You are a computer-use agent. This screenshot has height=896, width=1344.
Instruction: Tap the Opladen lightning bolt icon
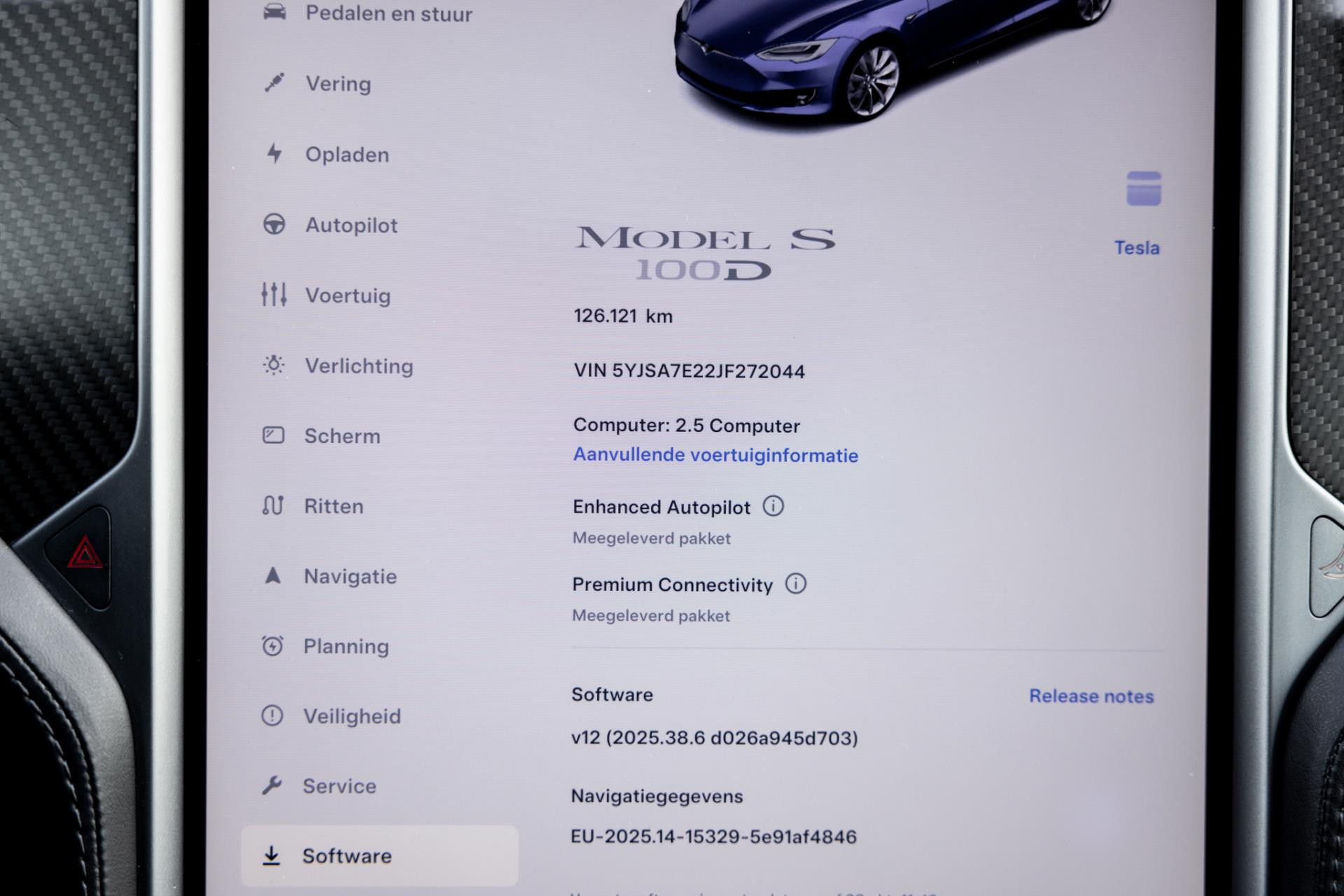pyautogui.click(x=274, y=153)
